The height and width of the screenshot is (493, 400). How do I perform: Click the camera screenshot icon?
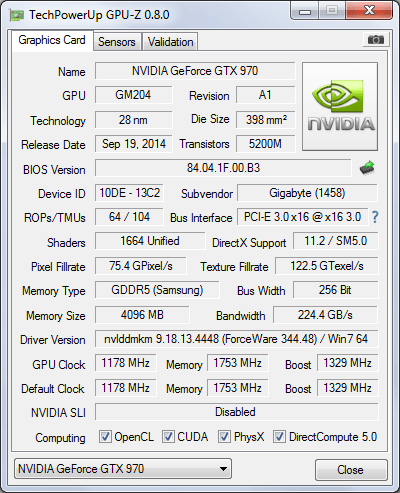coord(376,40)
